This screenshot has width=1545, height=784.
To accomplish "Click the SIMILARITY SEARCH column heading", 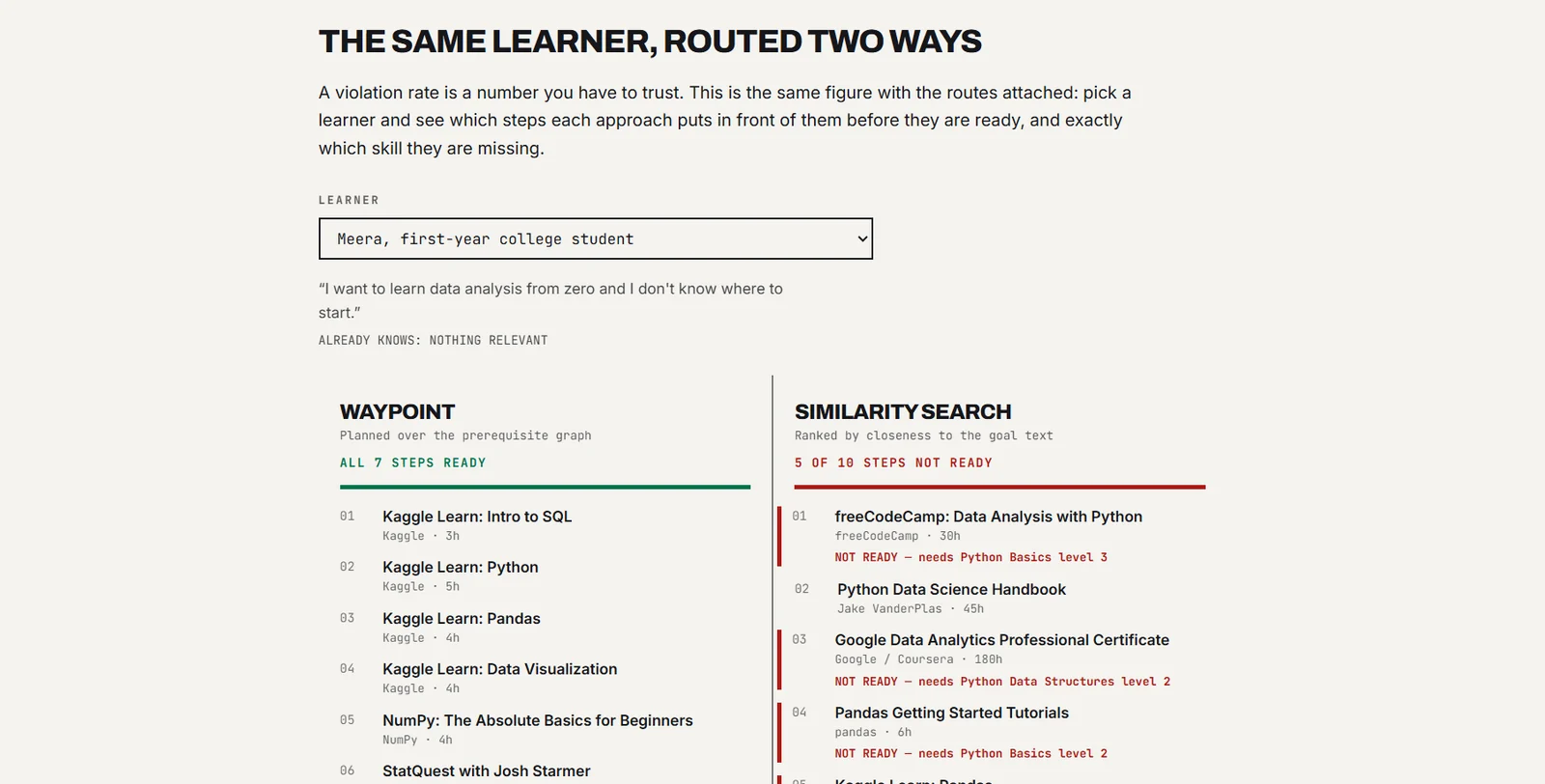I will coord(903,411).
